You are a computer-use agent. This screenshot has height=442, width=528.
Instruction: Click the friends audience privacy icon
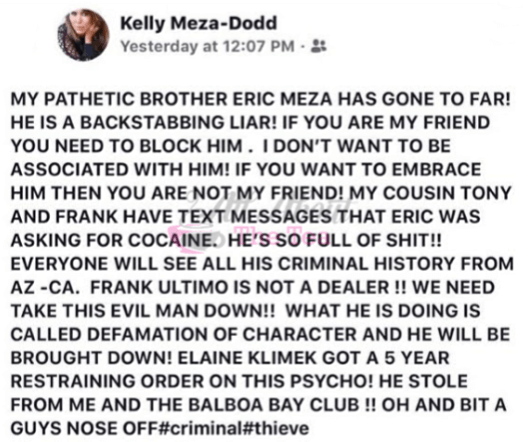pyautogui.click(x=319, y=46)
